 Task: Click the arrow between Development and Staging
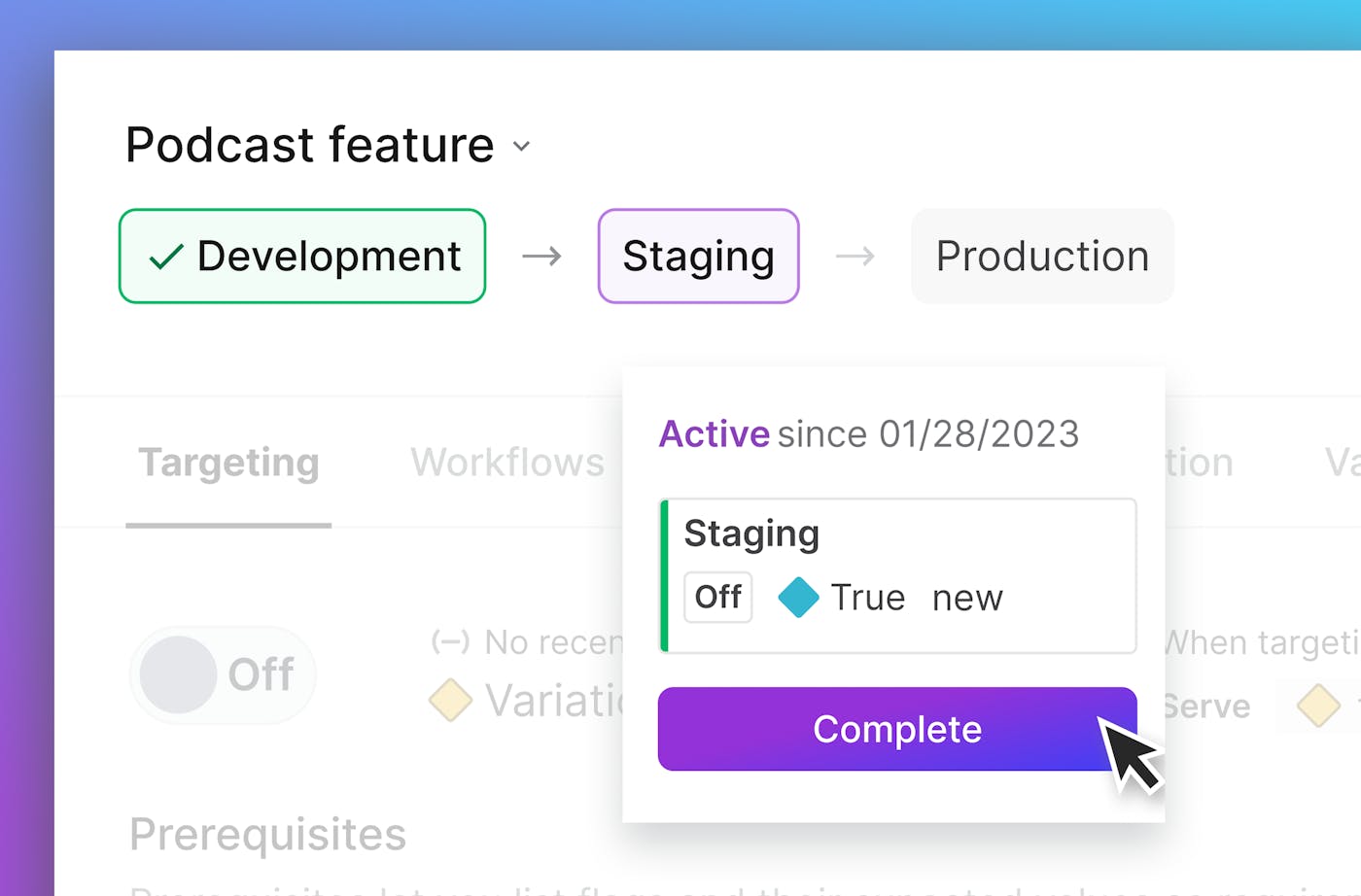point(541,257)
